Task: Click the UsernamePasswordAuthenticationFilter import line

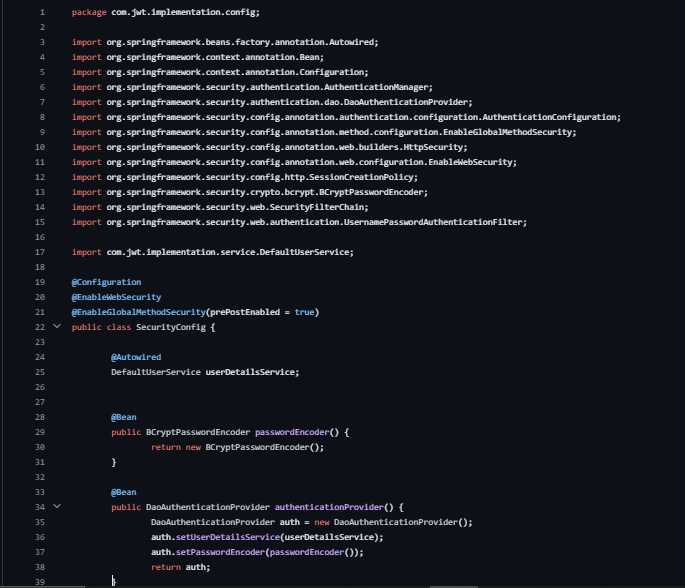Action: point(299,222)
